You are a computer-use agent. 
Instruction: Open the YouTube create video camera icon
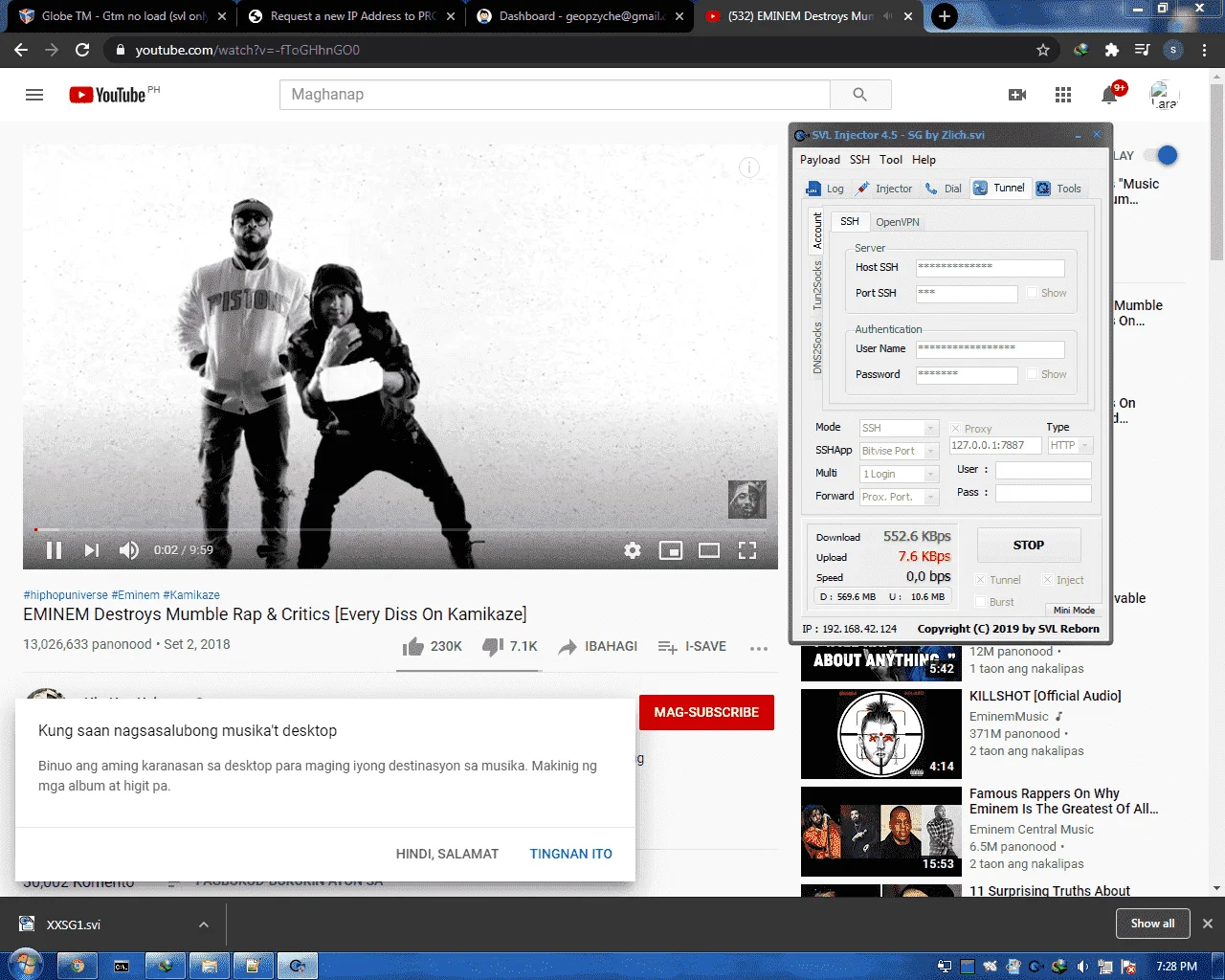(1017, 95)
